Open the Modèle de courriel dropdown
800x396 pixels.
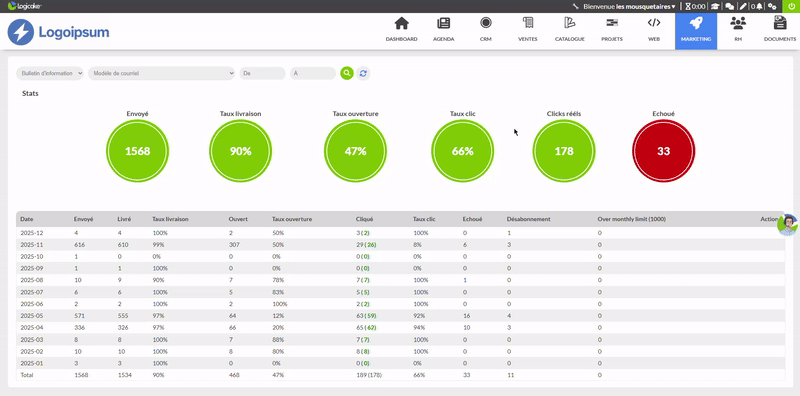click(x=161, y=73)
